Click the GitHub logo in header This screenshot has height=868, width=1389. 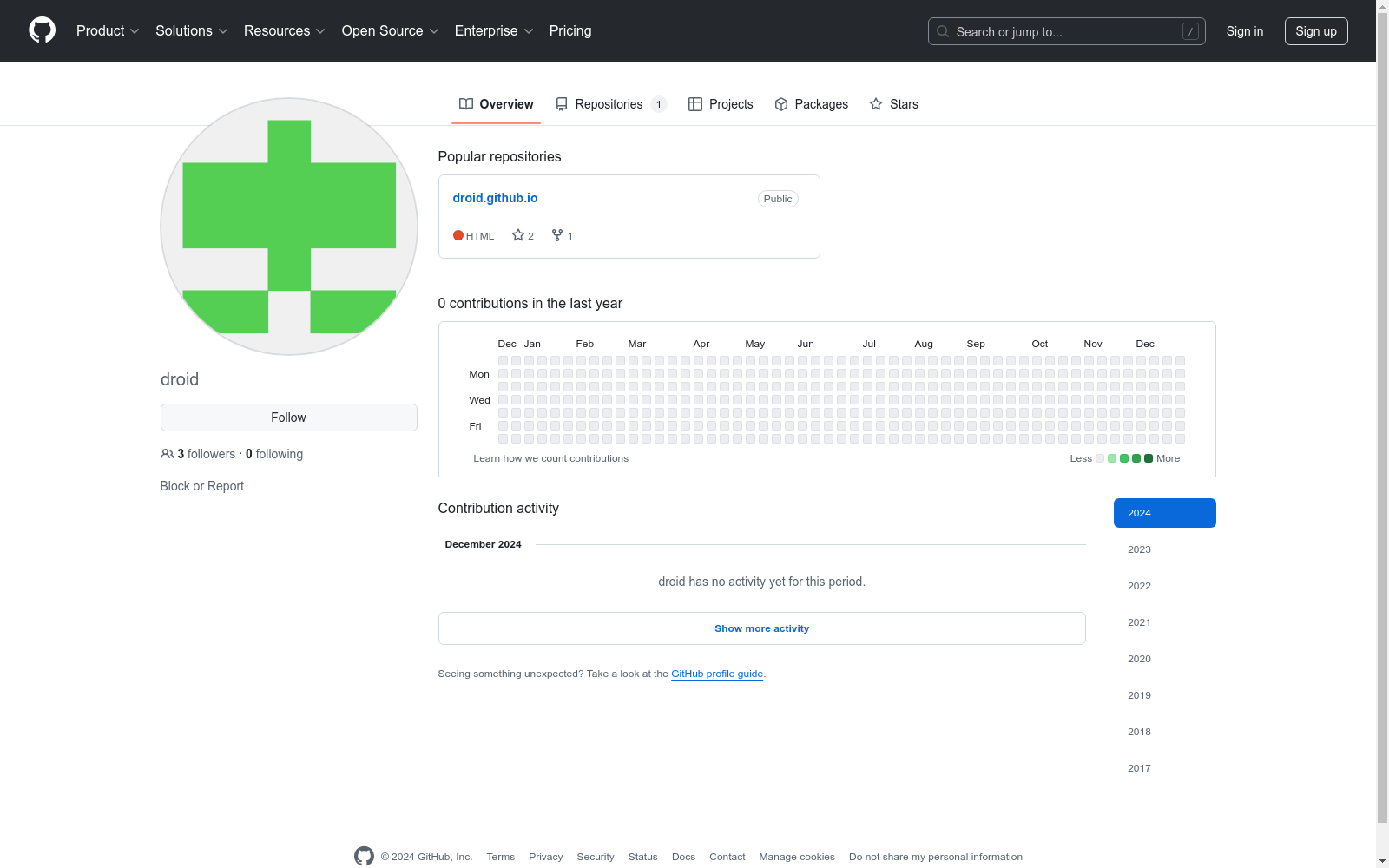coord(42,30)
